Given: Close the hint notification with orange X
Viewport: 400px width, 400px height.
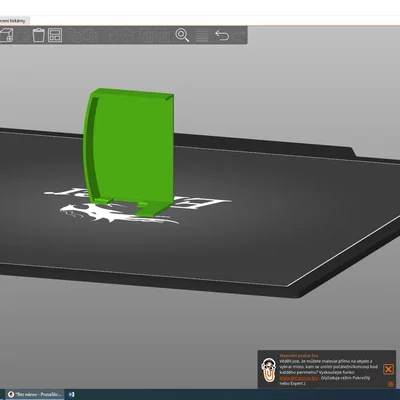Looking at the screenshot, I should [388, 369].
